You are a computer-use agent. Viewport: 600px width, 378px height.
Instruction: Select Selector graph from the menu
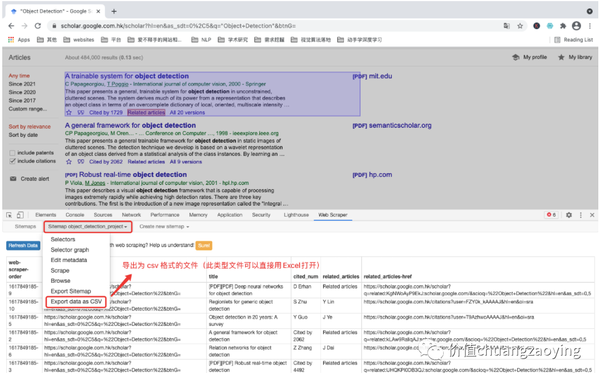click(70, 250)
